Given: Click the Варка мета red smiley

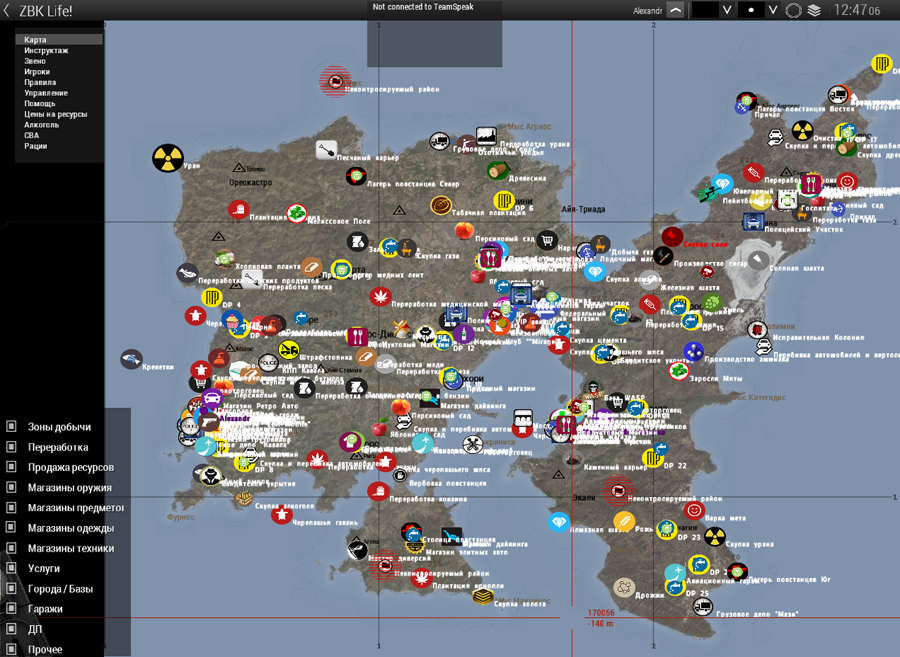Looking at the screenshot, I should [694, 510].
